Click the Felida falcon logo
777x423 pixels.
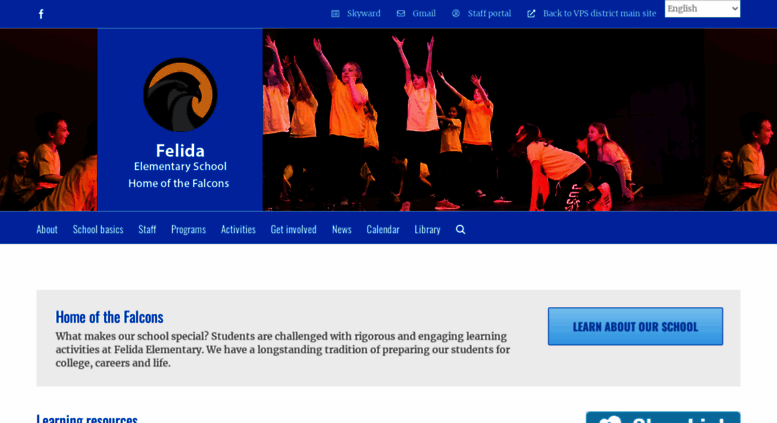tap(180, 95)
